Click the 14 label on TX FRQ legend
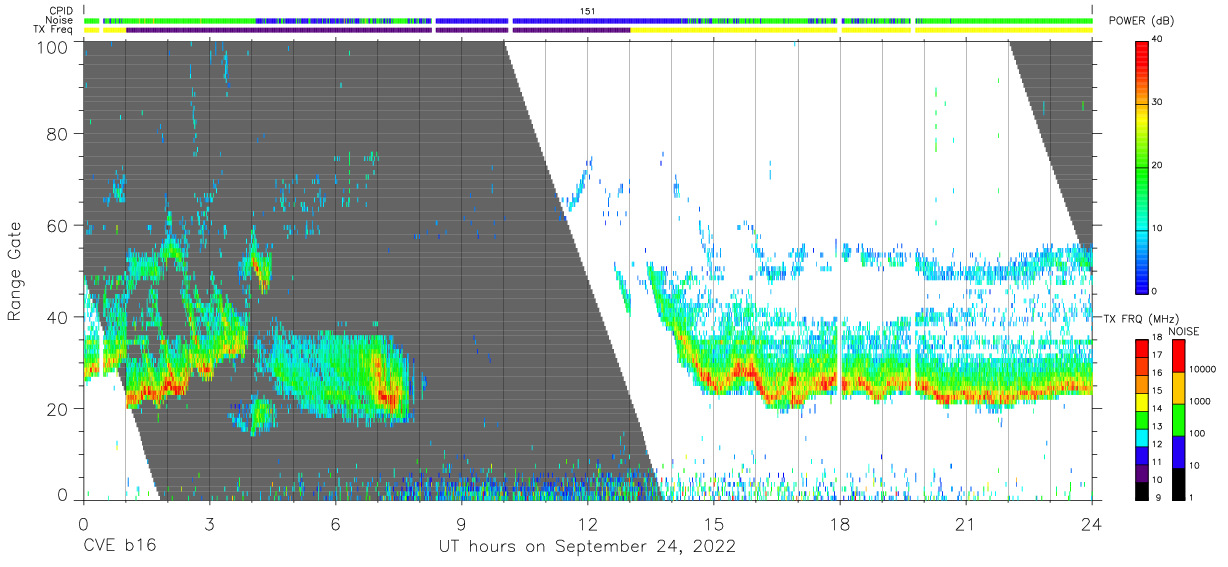The width and height of the screenshot is (1228, 567). tap(1158, 410)
